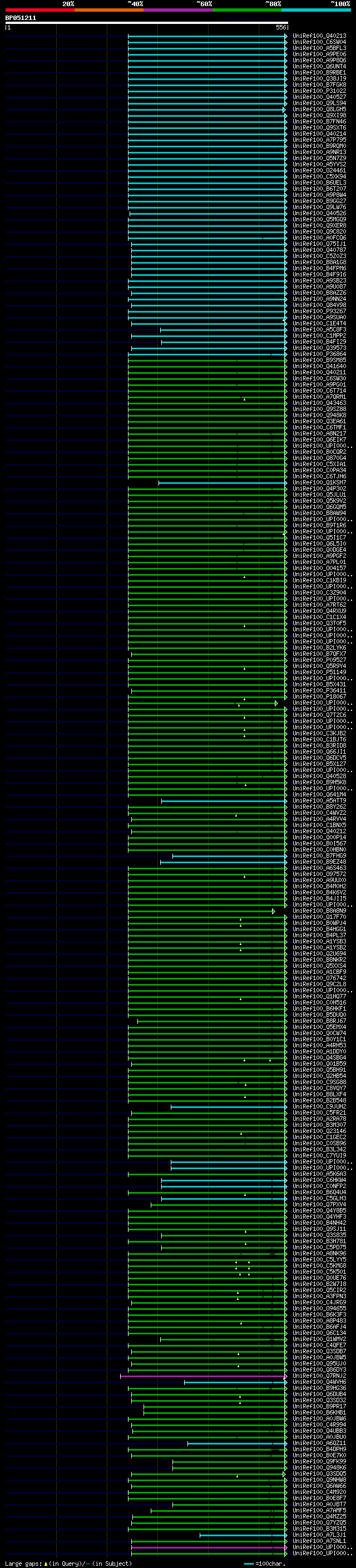
Task: Select hit label UniRef100_O24461
Action: 319,170
